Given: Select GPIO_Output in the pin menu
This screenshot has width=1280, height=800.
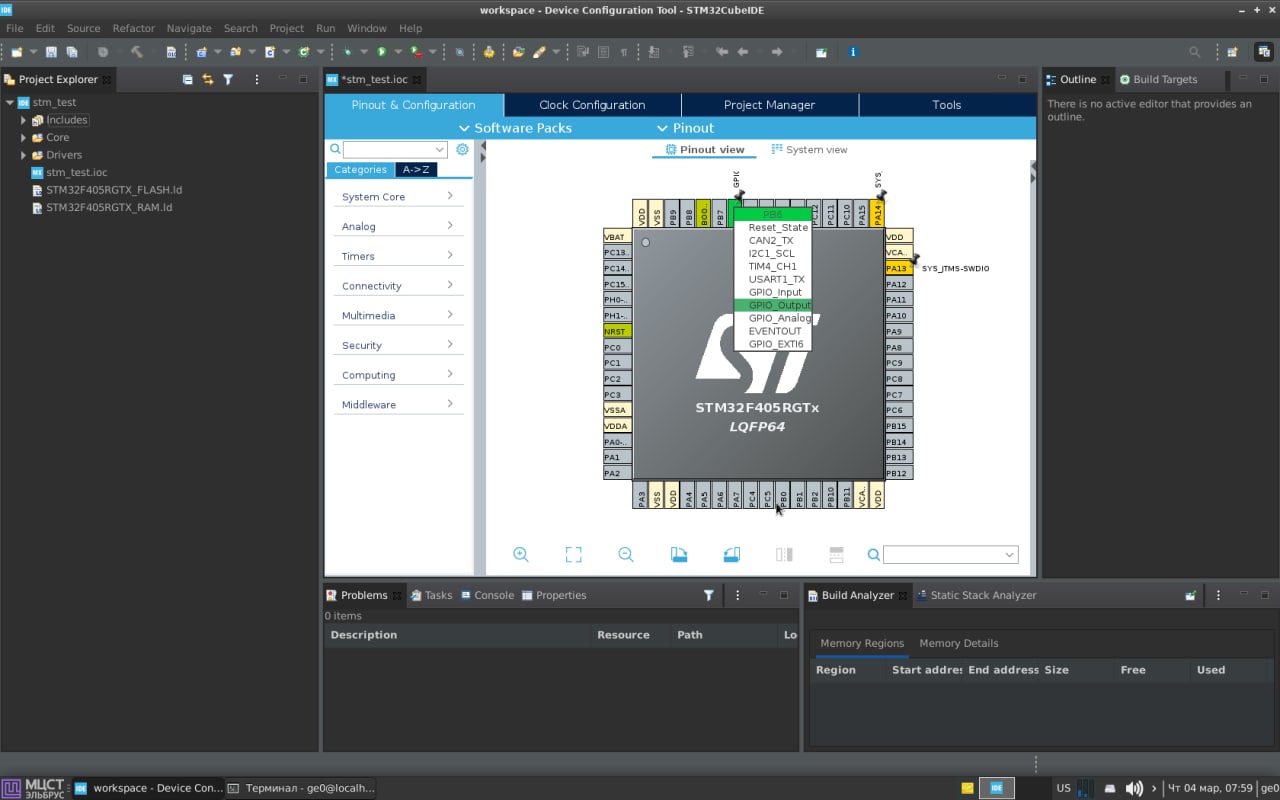Looking at the screenshot, I should pos(773,305).
